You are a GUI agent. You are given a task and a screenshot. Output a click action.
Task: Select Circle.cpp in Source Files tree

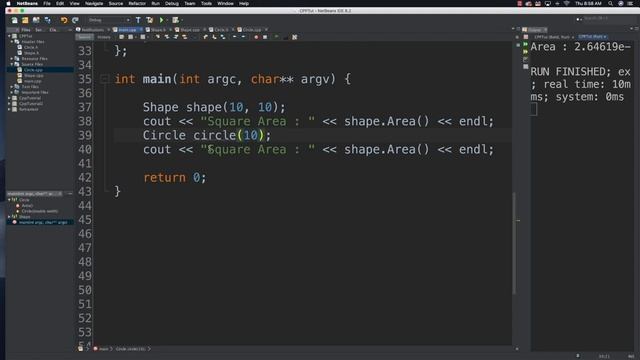[33, 70]
